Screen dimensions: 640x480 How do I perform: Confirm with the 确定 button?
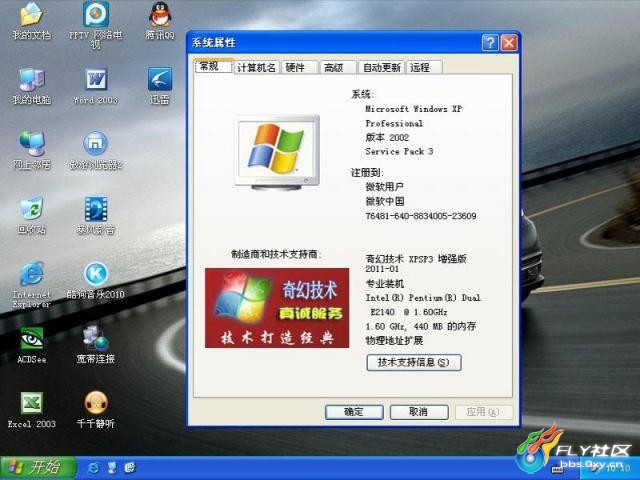pyautogui.click(x=354, y=412)
